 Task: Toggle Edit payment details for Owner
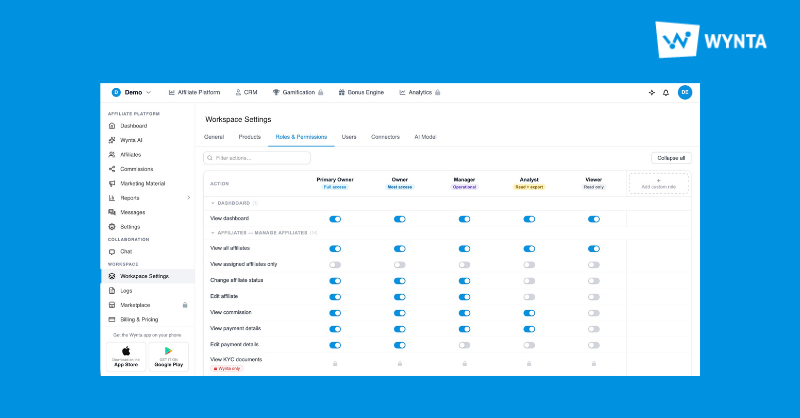tap(399, 345)
